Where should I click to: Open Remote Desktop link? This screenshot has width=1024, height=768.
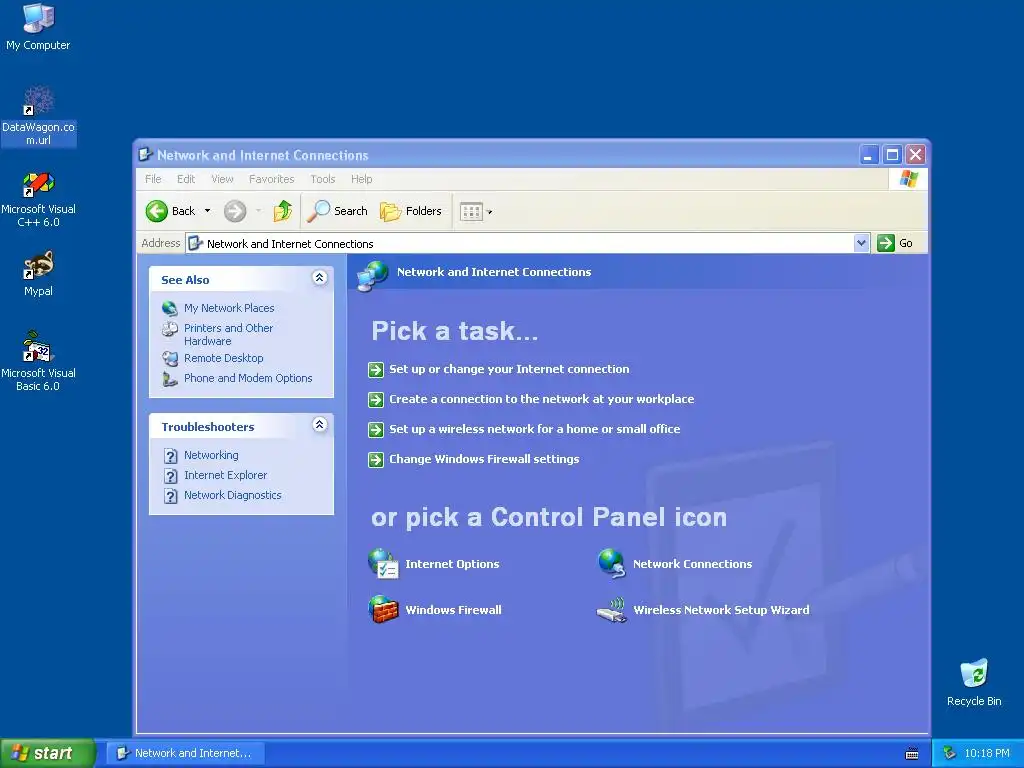[x=224, y=358]
